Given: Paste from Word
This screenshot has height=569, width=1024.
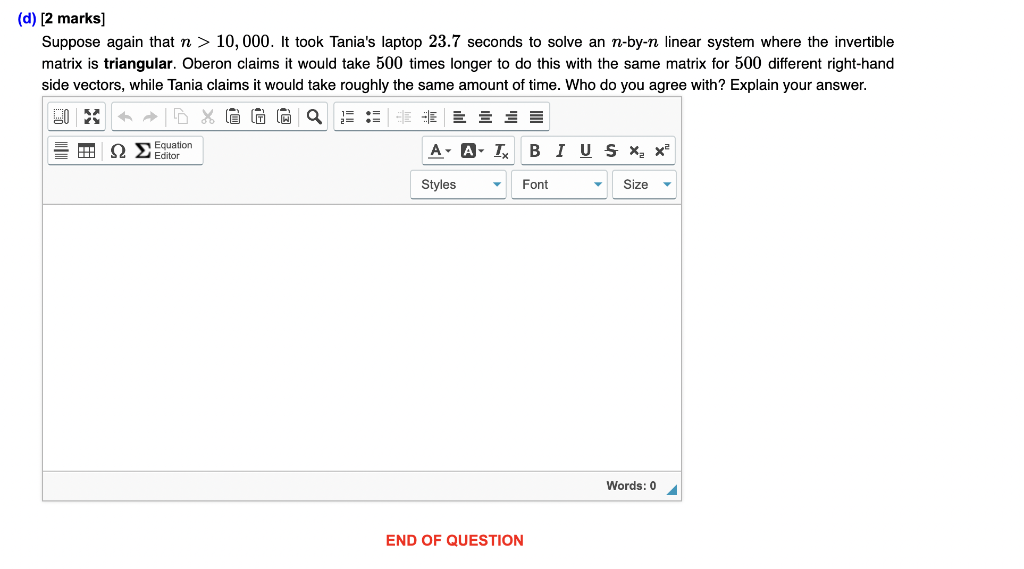Looking at the screenshot, I should 284,117.
